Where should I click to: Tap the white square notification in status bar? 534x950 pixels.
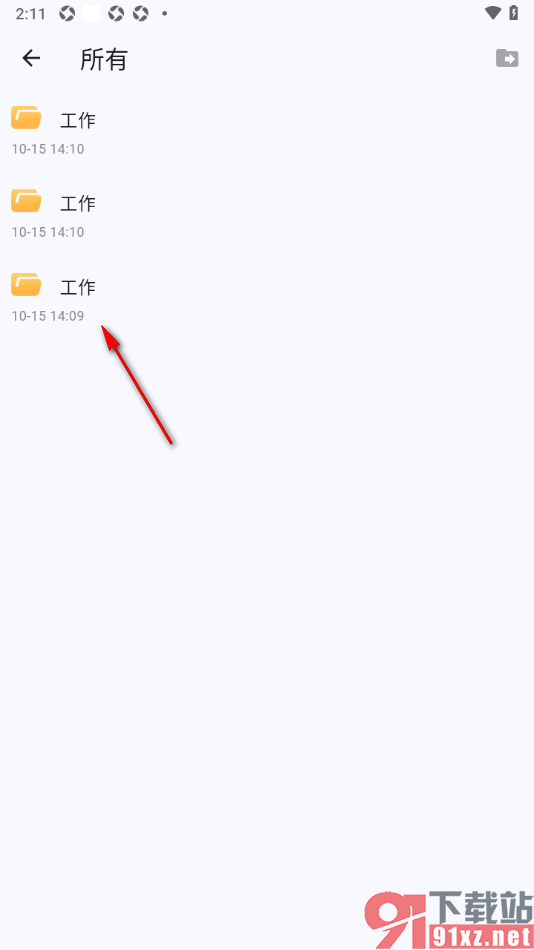pyautogui.click(x=92, y=13)
